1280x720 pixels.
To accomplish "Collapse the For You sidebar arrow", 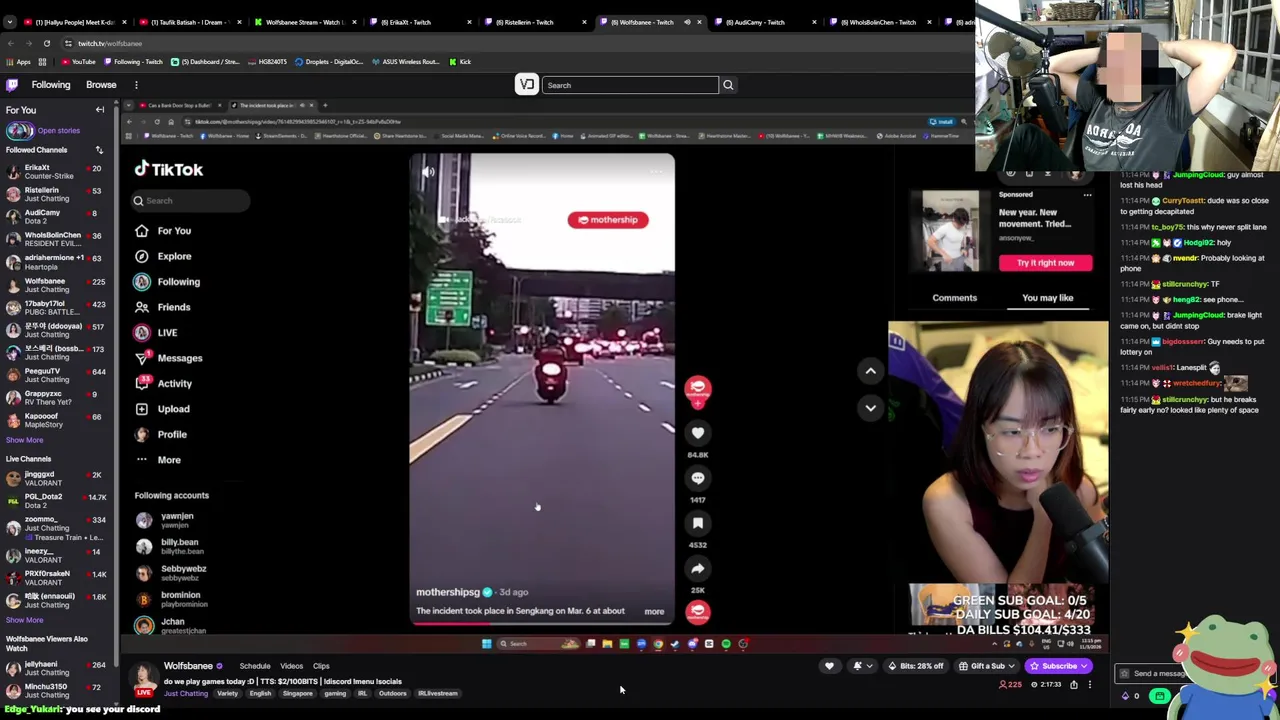I will click(x=99, y=110).
